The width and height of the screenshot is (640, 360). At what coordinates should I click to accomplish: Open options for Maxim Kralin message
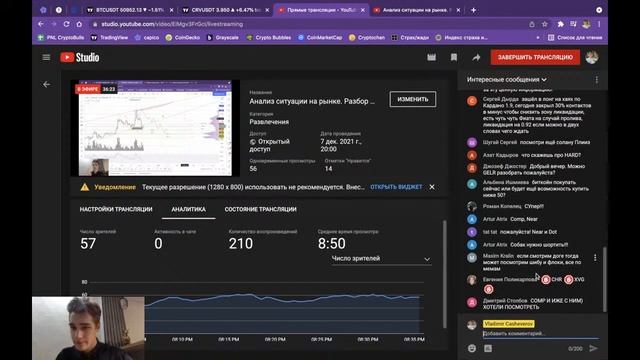click(x=595, y=258)
